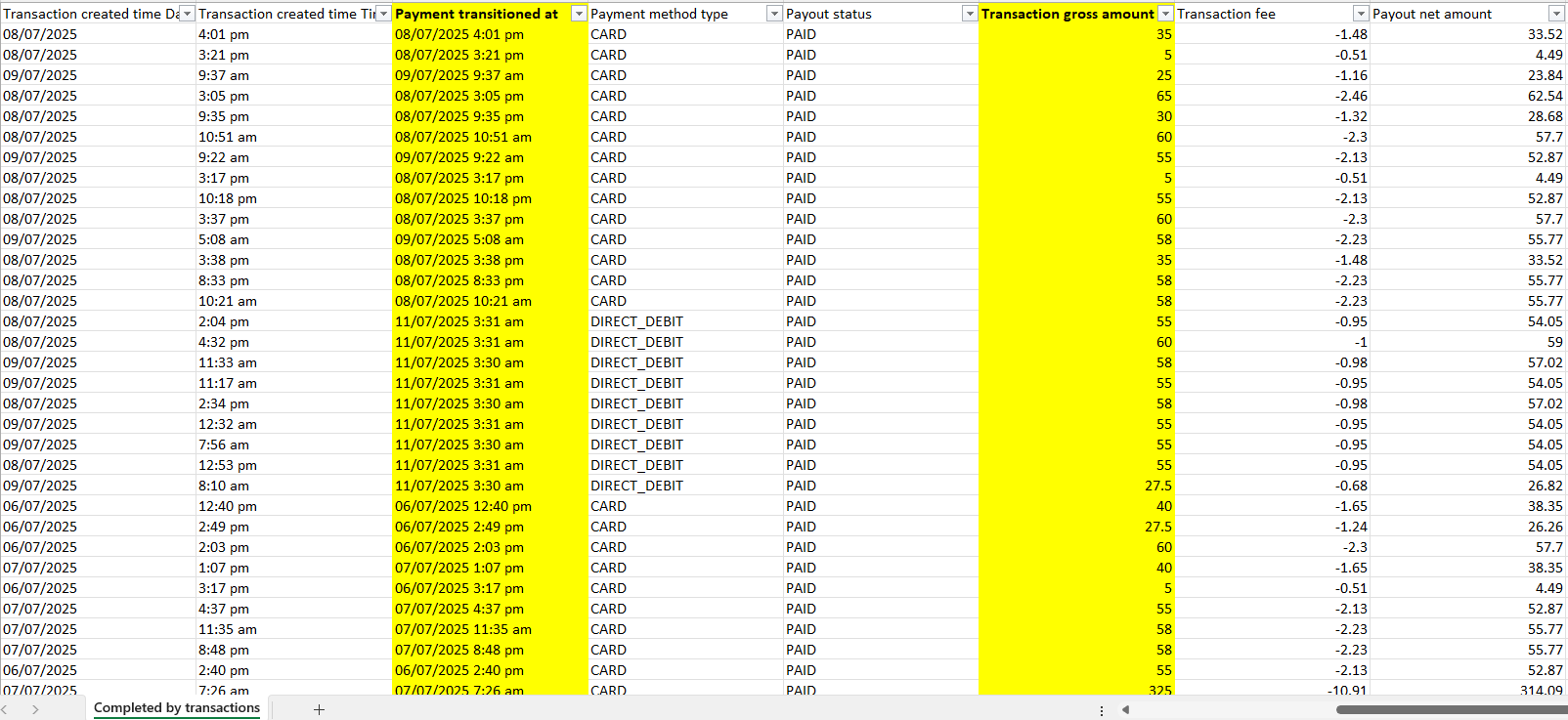Viewport: 1568px width, 720px height.
Task: Select the Transaction fee header cell
Action: (x=1272, y=14)
